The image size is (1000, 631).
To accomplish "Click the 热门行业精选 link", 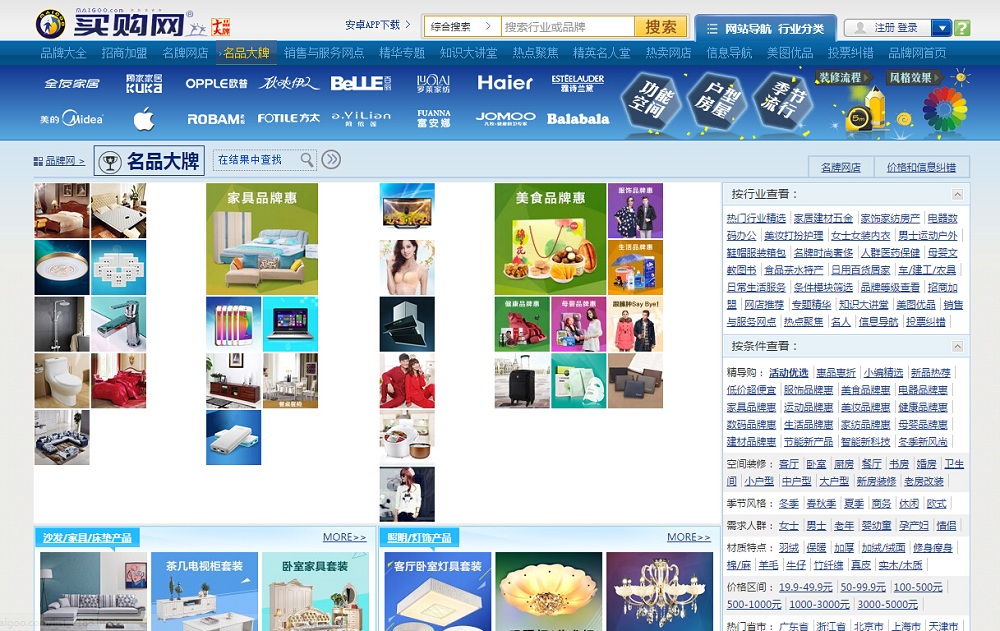I will point(756,218).
